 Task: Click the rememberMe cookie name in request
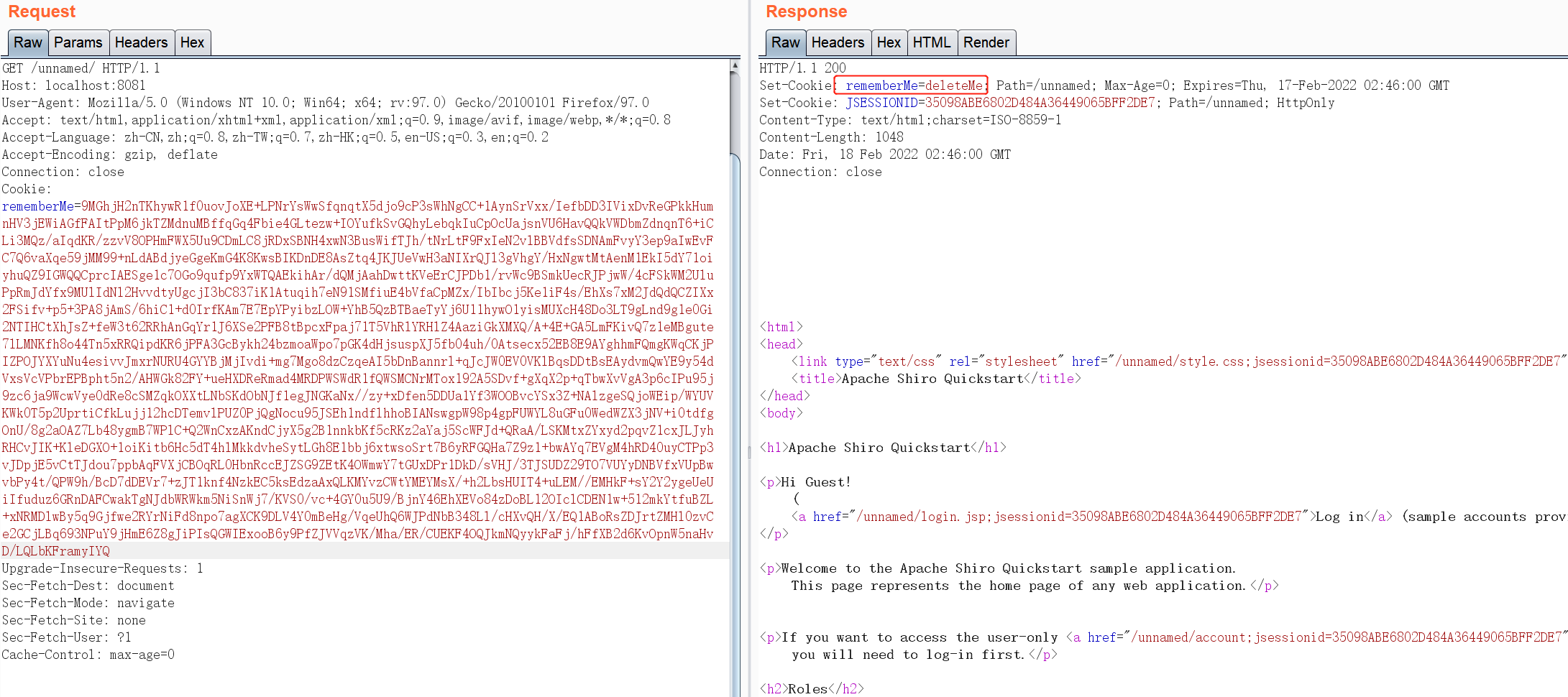pos(37,206)
